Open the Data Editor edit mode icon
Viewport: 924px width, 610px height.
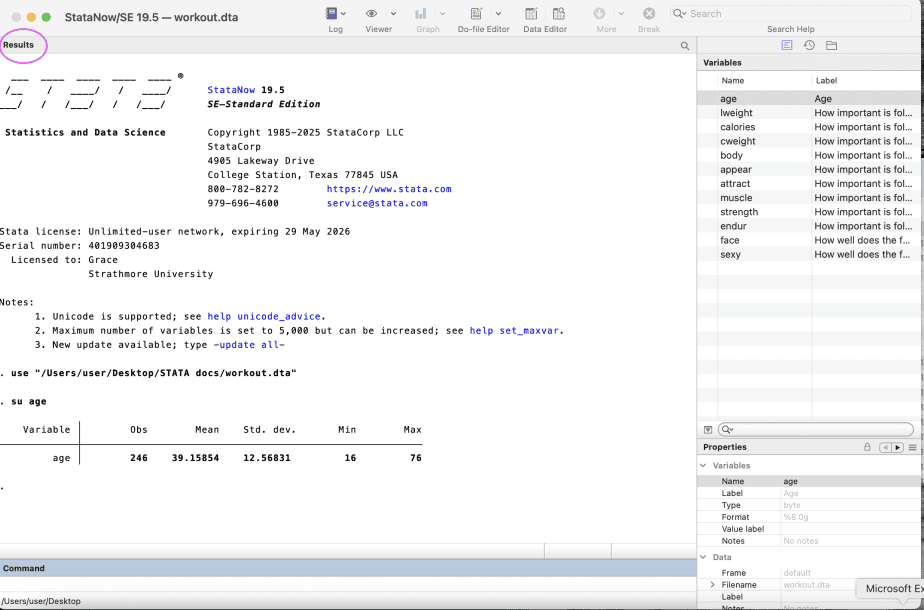[531, 14]
